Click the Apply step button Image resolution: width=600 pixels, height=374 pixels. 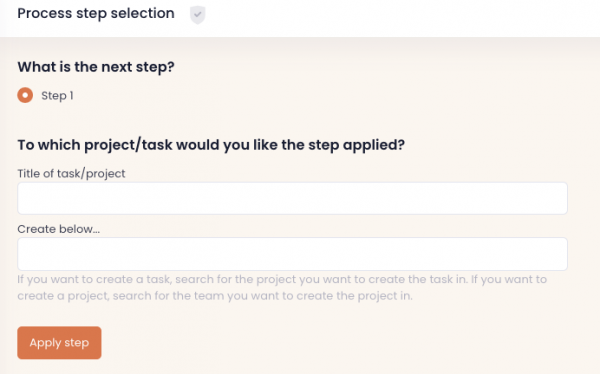(x=59, y=343)
